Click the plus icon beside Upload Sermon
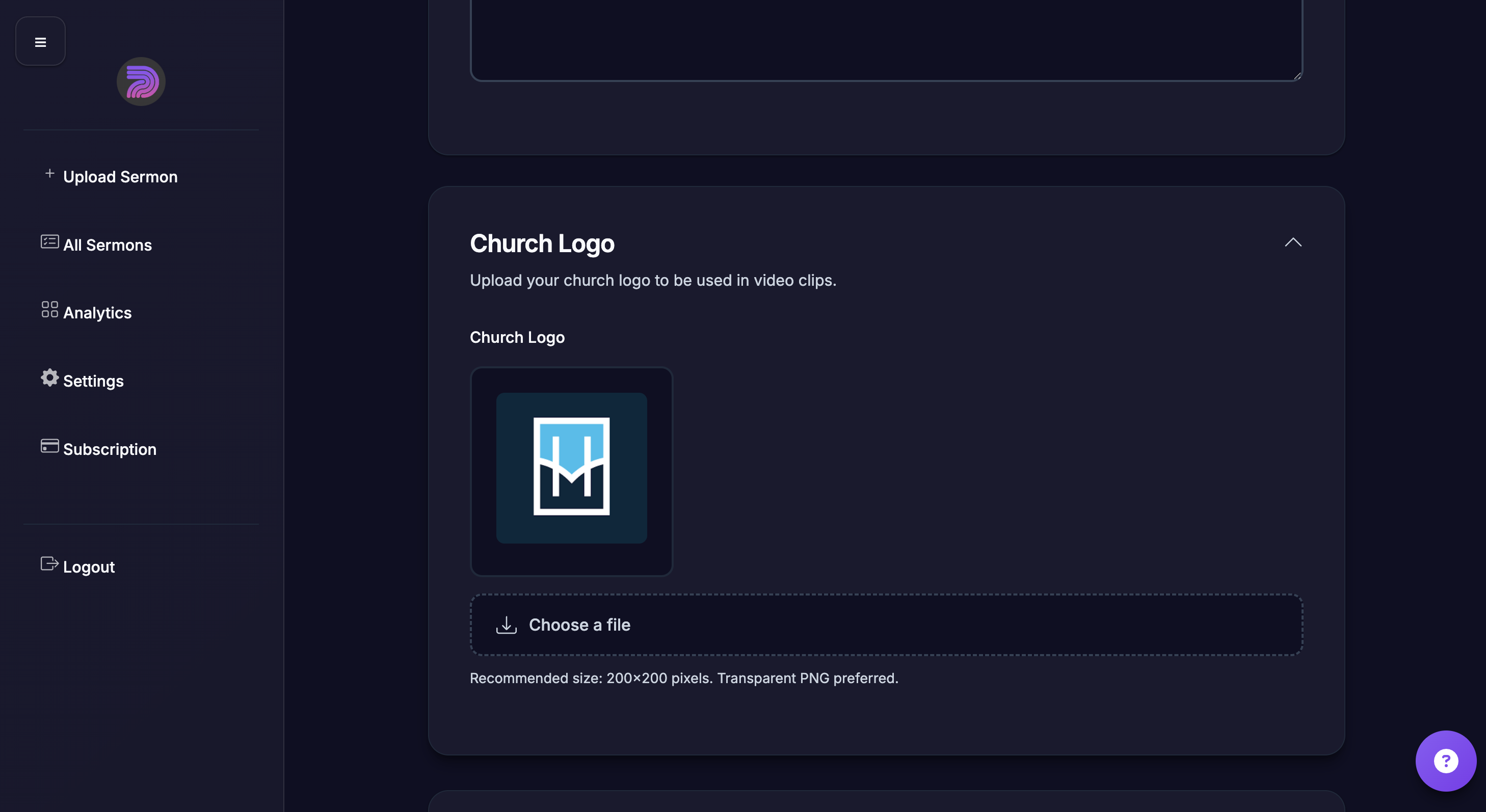Image resolution: width=1486 pixels, height=812 pixels. click(49, 173)
